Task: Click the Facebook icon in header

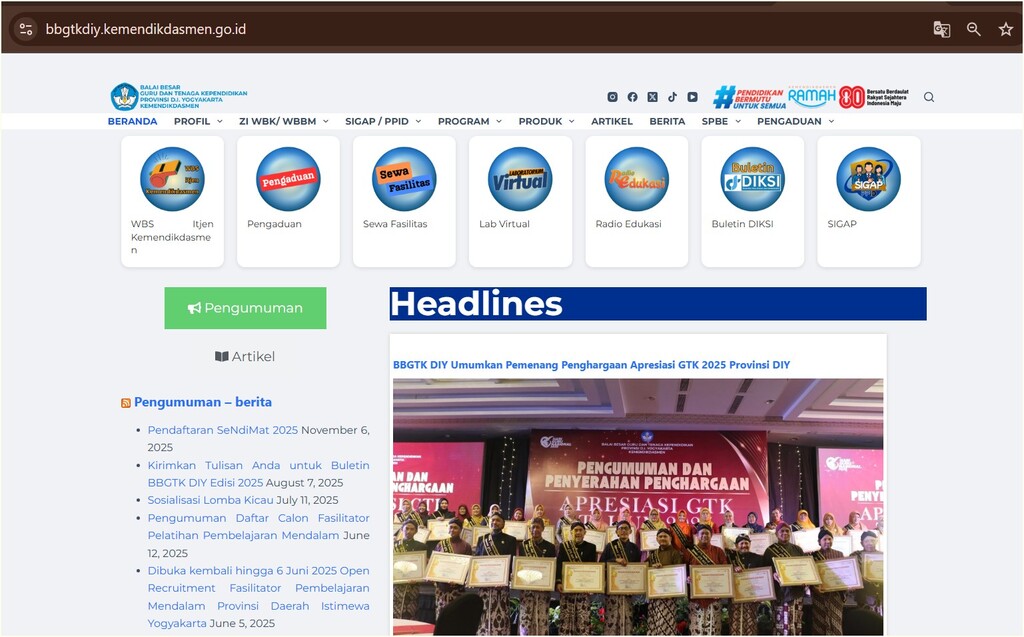Action: [632, 97]
